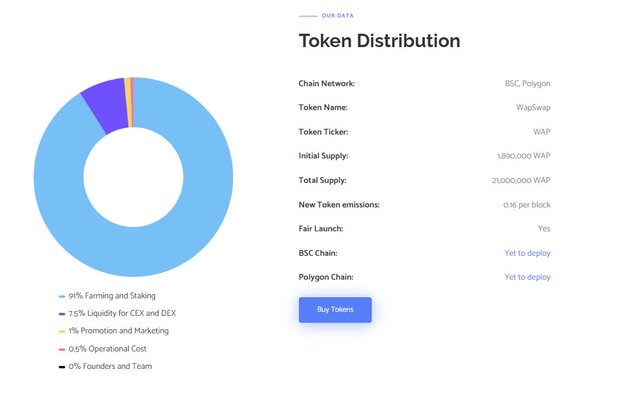Click the red Operational Cost legend swatch
Image resolution: width=640 pixels, height=410 pixels.
(x=62, y=349)
